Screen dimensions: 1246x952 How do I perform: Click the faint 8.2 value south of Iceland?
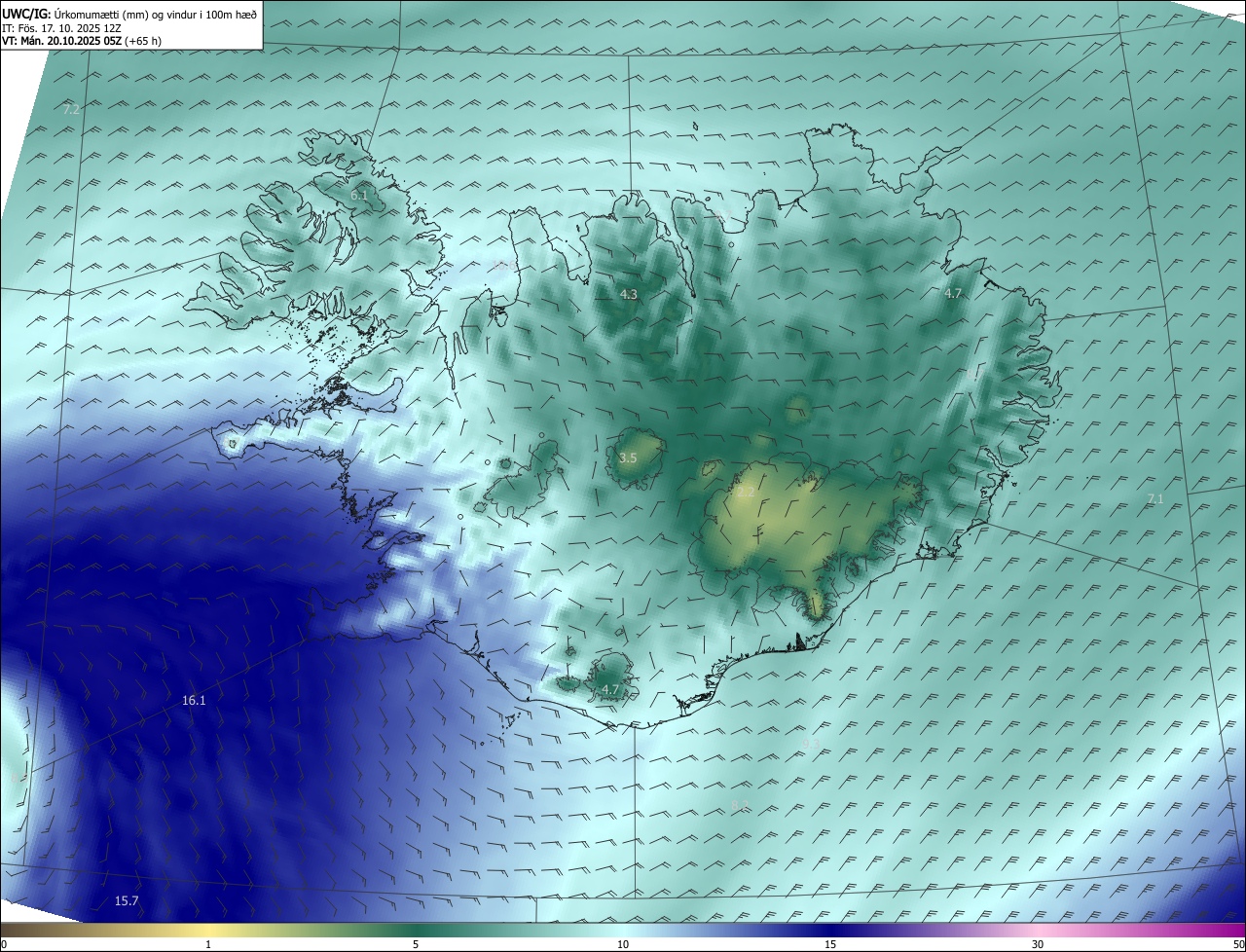(741, 805)
